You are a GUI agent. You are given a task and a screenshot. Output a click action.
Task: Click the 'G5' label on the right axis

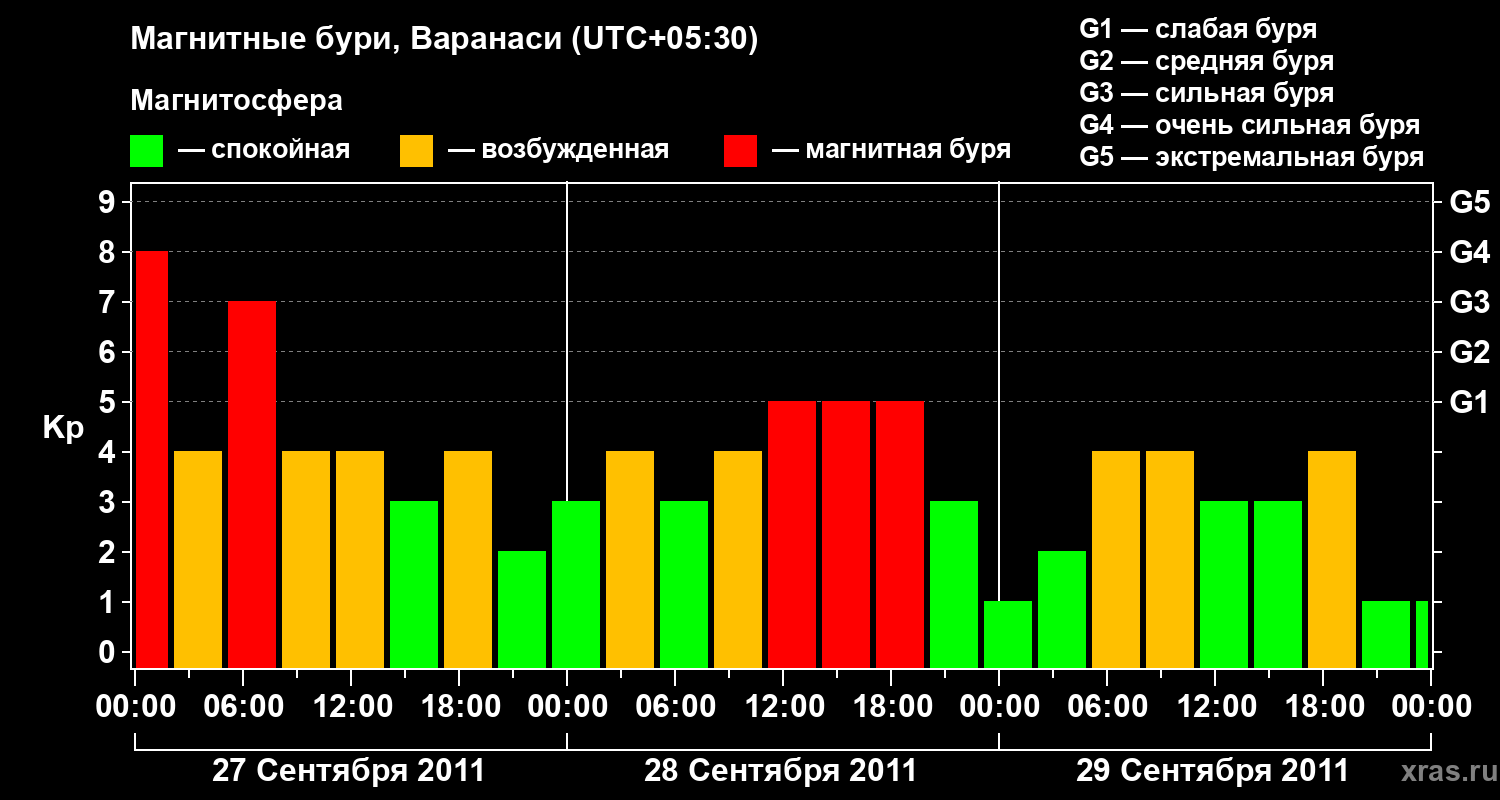click(x=1469, y=202)
